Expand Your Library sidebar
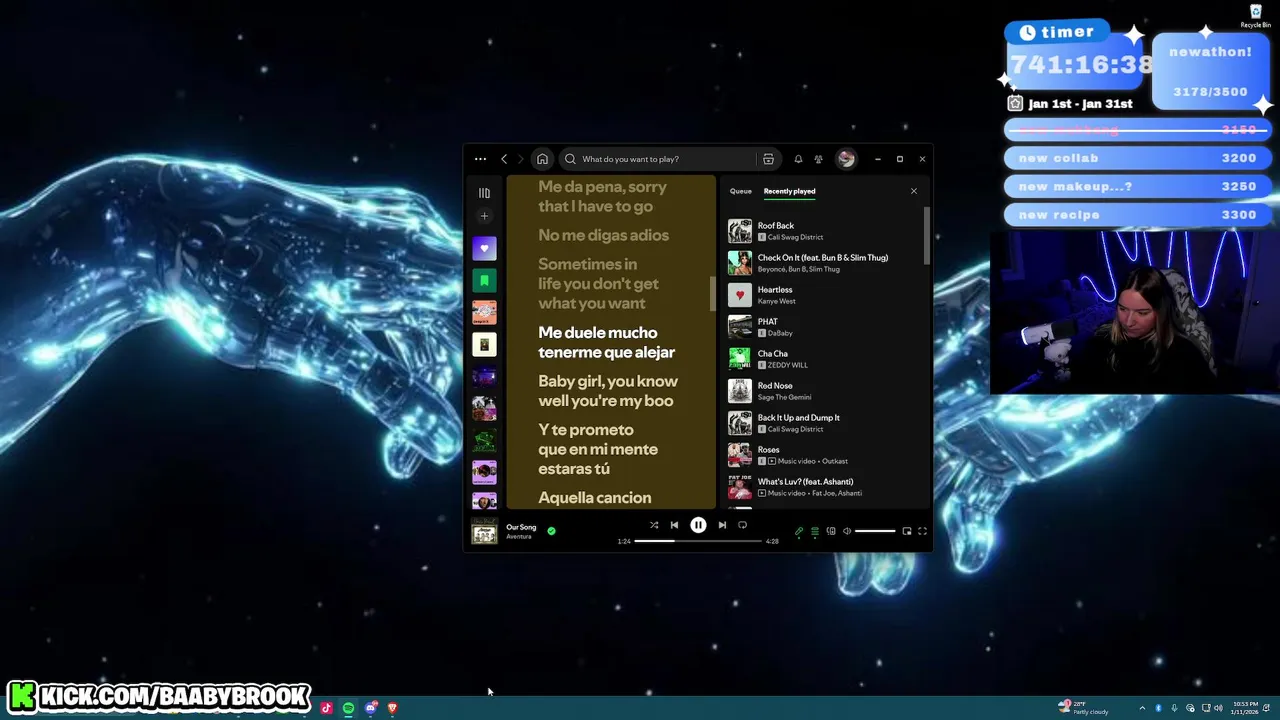The image size is (1280, 720). (484, 193)
